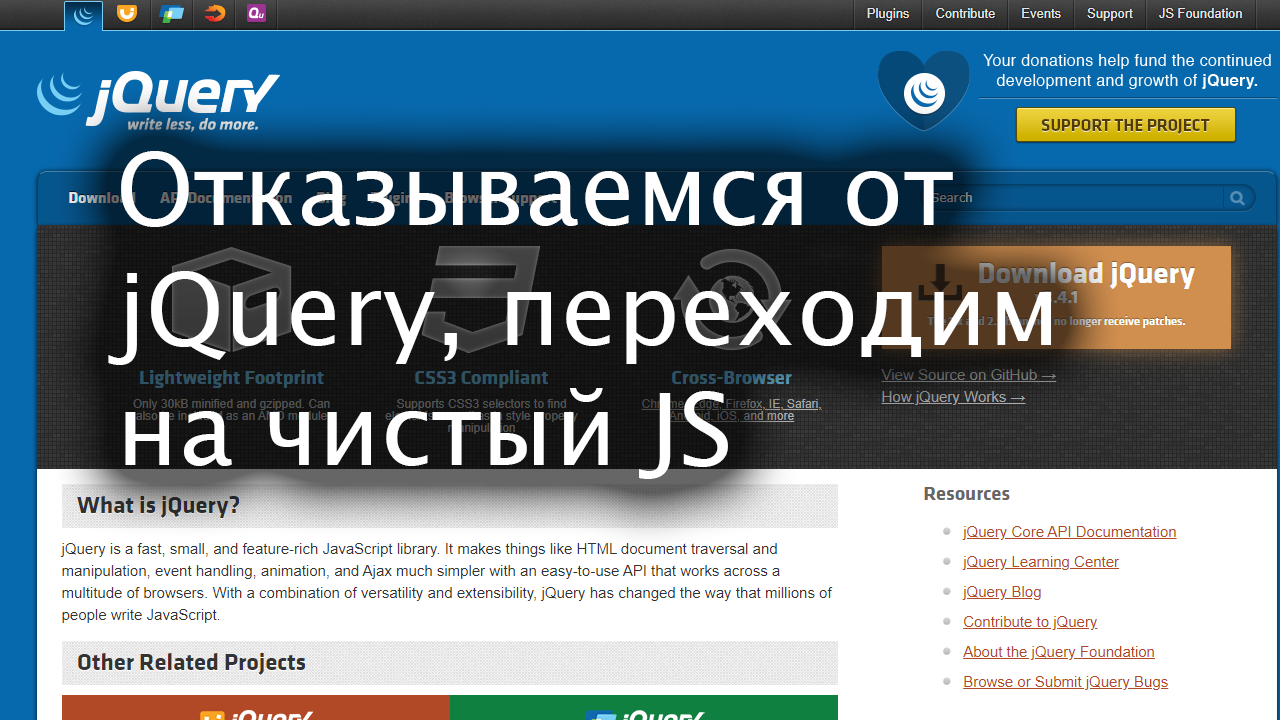Click the 'Lightweight Footprint' heading
Viewport: 1280px width, 720px height.
[x=231, y=378]
